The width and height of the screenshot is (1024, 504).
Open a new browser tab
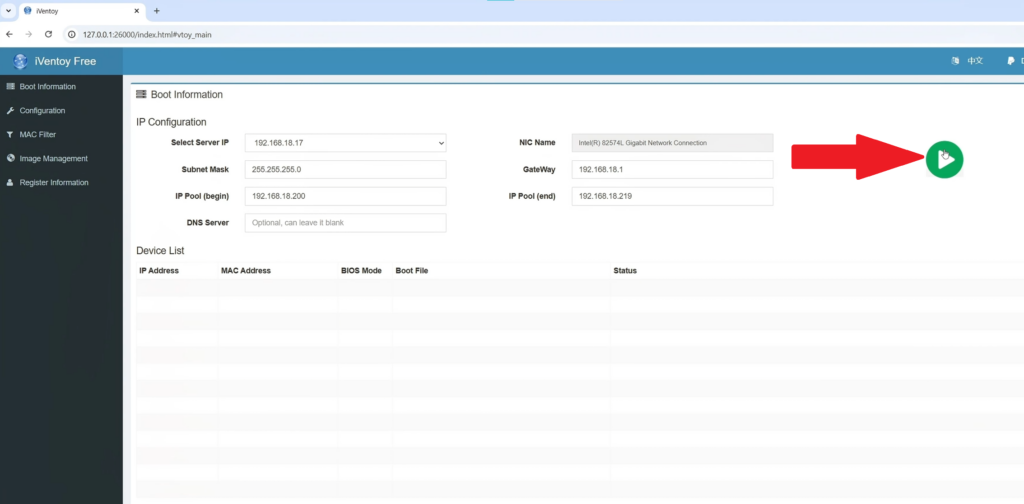(x=156, y=11)
